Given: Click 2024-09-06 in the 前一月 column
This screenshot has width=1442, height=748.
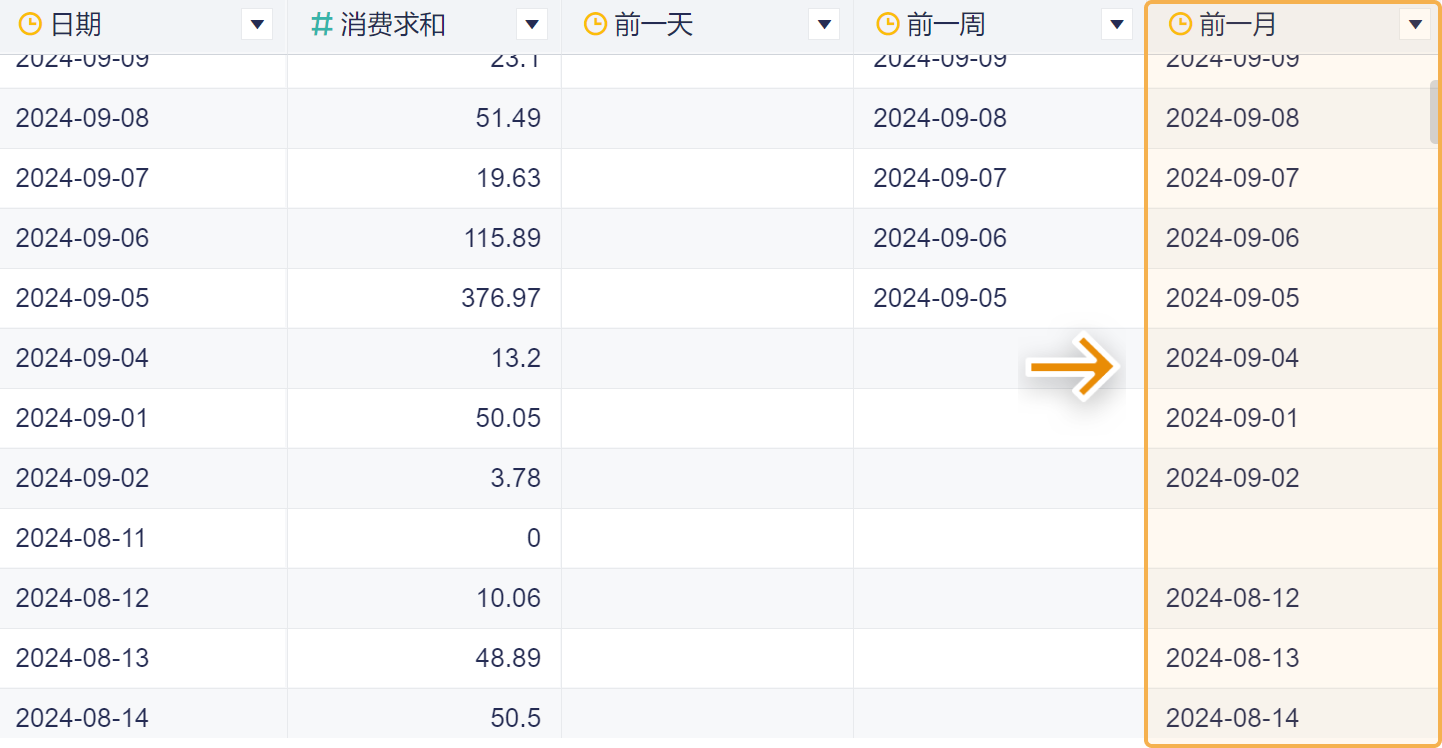Looking at the screenshot, I should [1233, 238].
